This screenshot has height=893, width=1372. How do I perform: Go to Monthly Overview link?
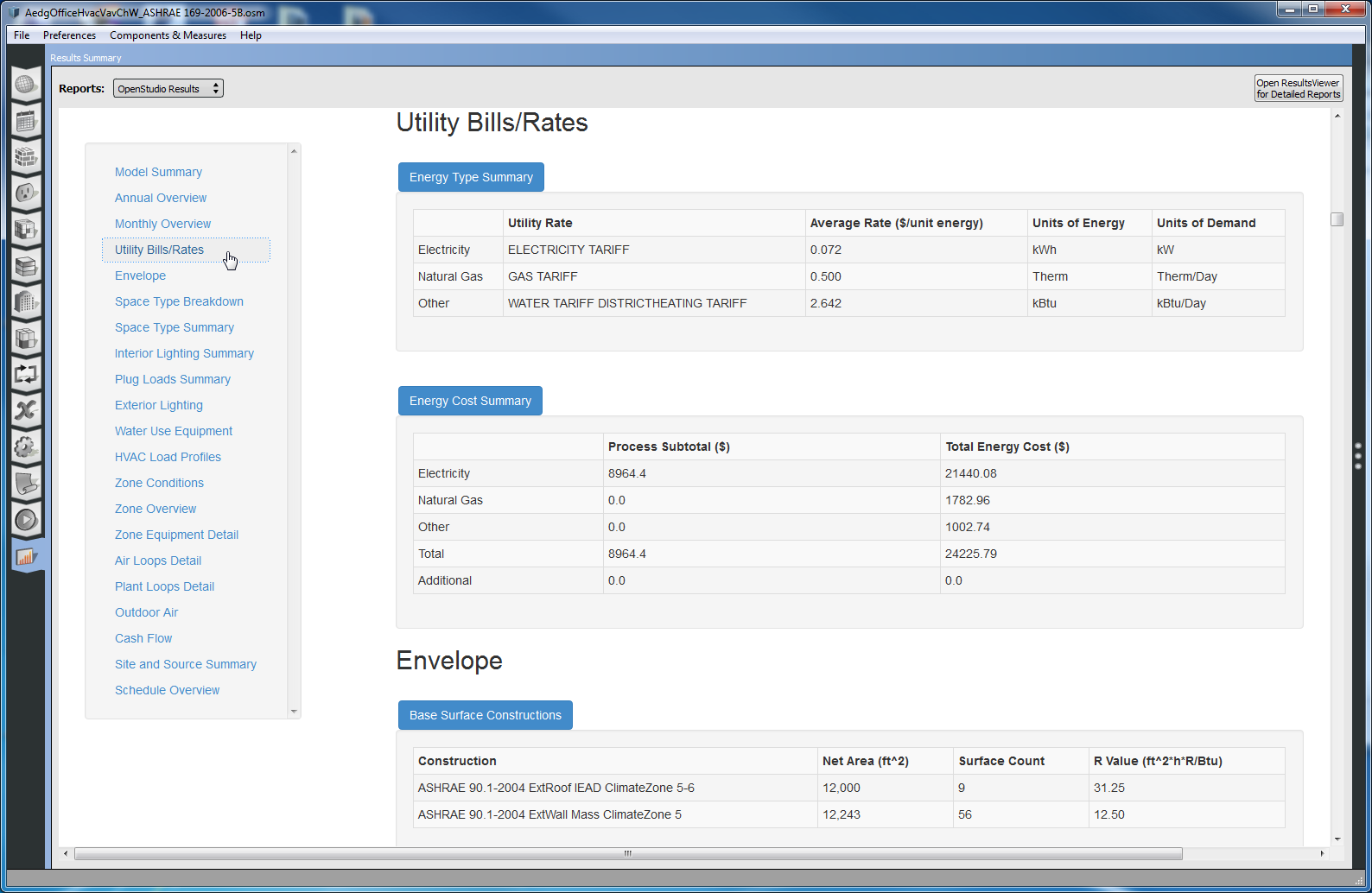click(162, 224)
